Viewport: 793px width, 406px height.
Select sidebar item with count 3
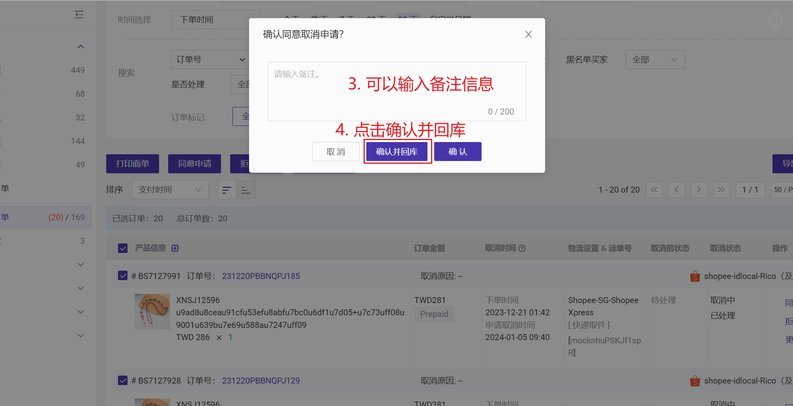click(x=46, y=242)
